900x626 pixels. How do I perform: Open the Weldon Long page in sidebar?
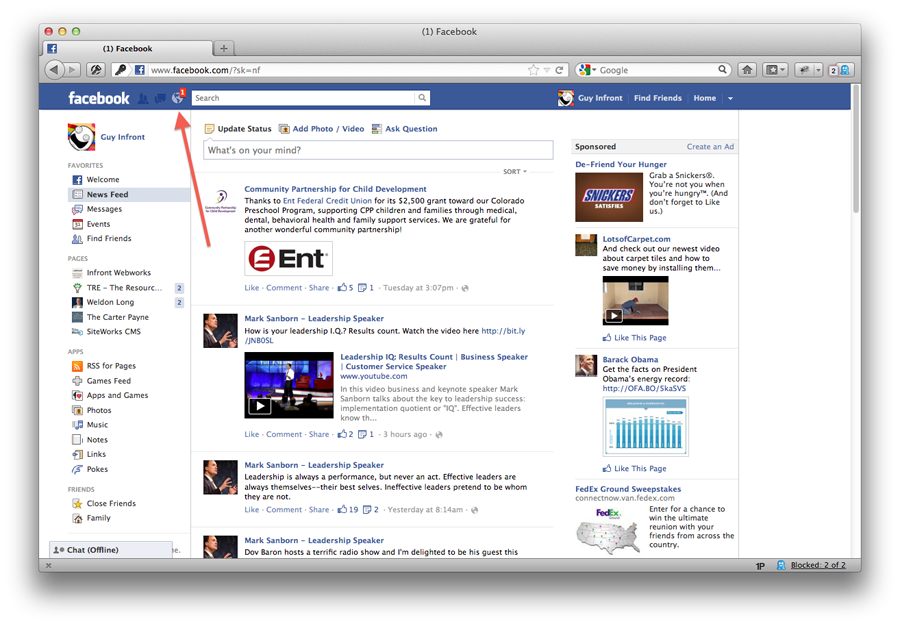110,302
